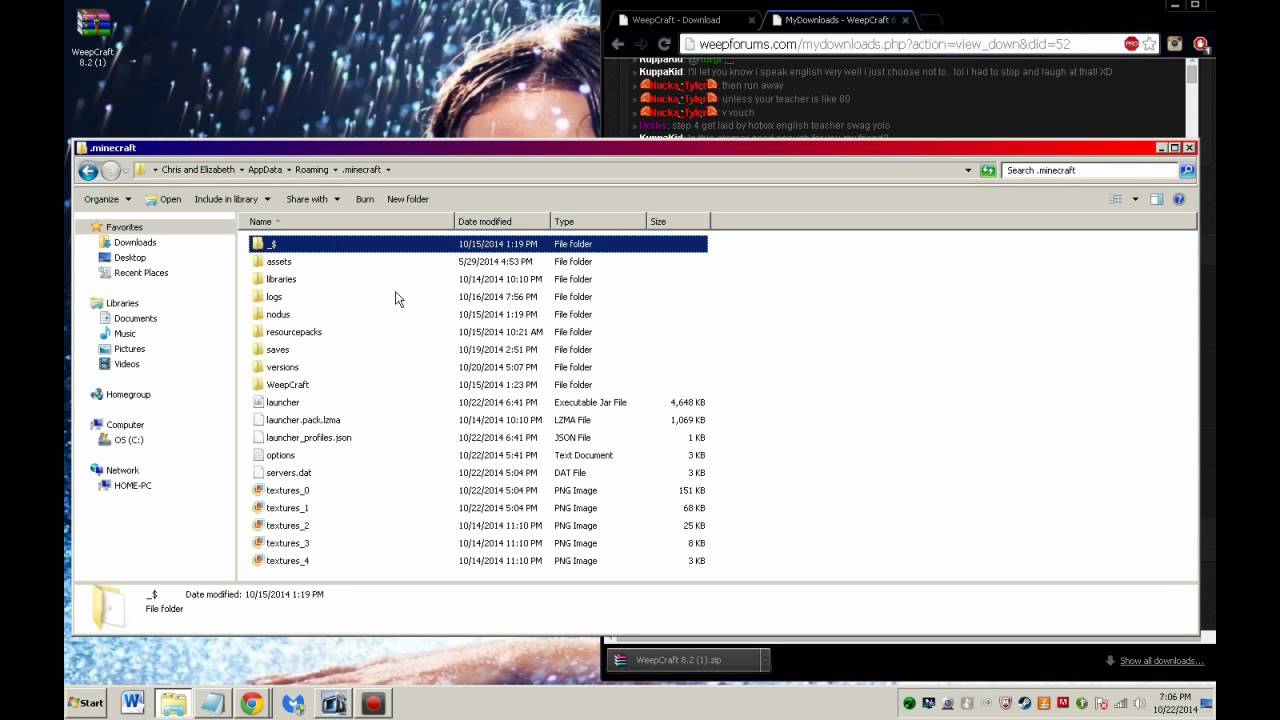1280x720 pixels.
Task: Open WeepCraft 8.2 (1) desktop archive icon
Action: [x=93, y=38]
